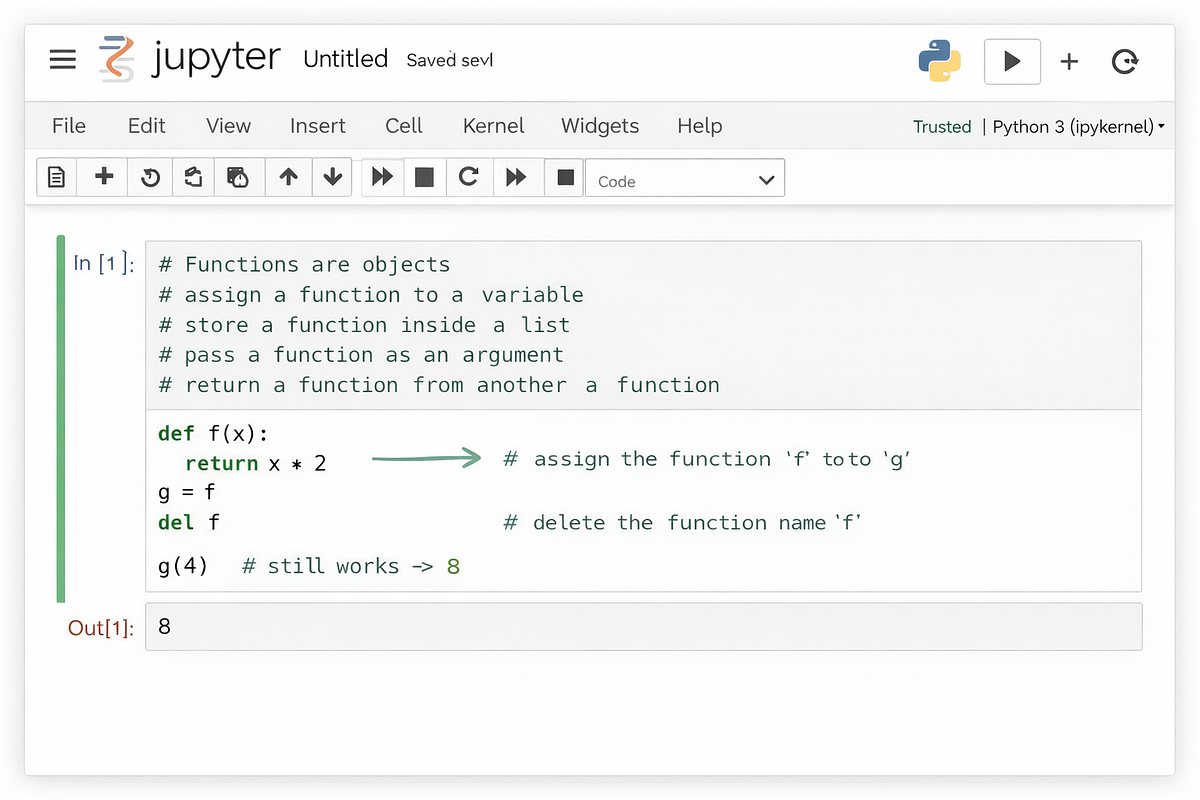Click the comment '# assign a function to a variable'
This screenshot has height=800, width=1200.
pos(371,295)
